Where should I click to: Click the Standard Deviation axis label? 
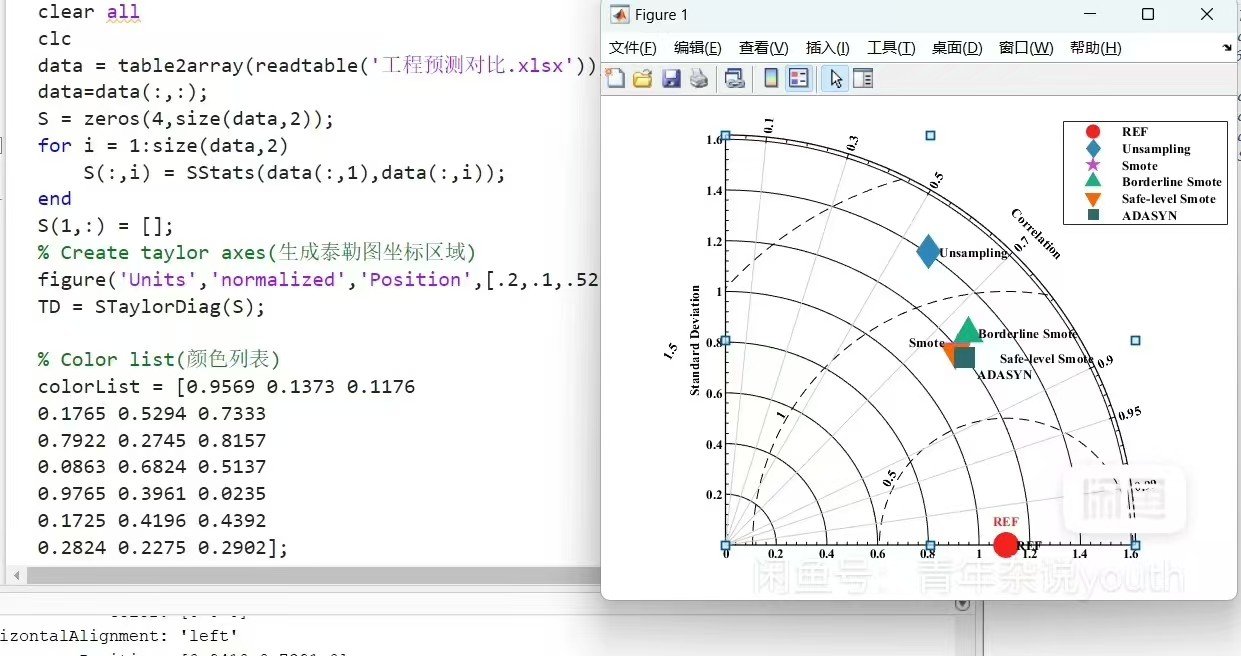point(695,341)
